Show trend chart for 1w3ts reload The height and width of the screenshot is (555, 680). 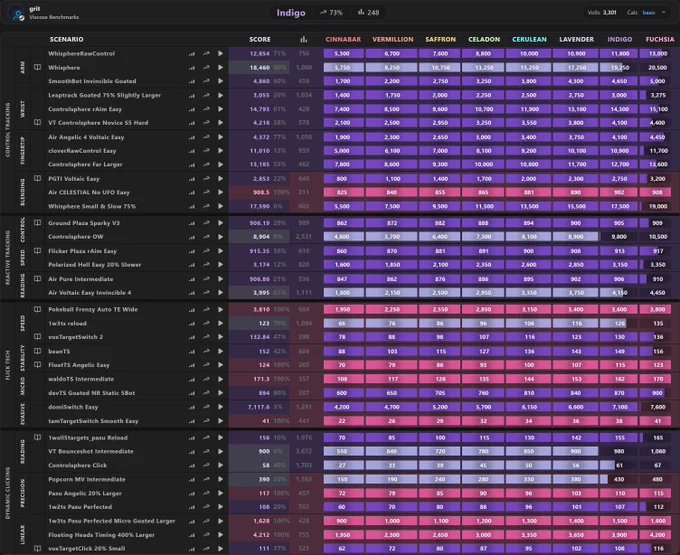point(206,323)
